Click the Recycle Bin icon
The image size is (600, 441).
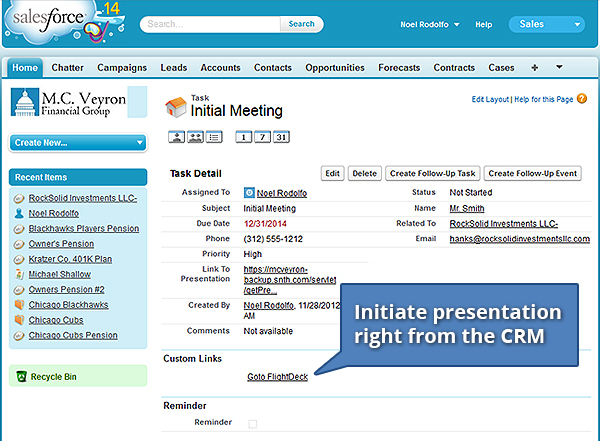coord(21,377)
